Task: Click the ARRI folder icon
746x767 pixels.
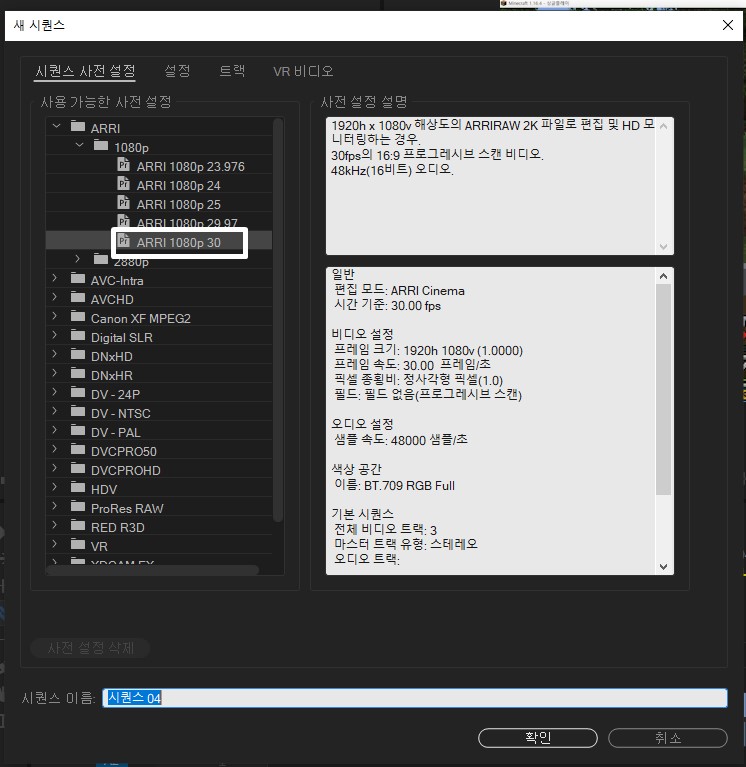Action: pos(78,127)
